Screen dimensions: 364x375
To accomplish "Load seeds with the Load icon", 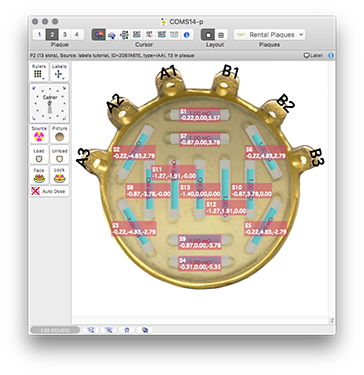I will click(39, 156).
